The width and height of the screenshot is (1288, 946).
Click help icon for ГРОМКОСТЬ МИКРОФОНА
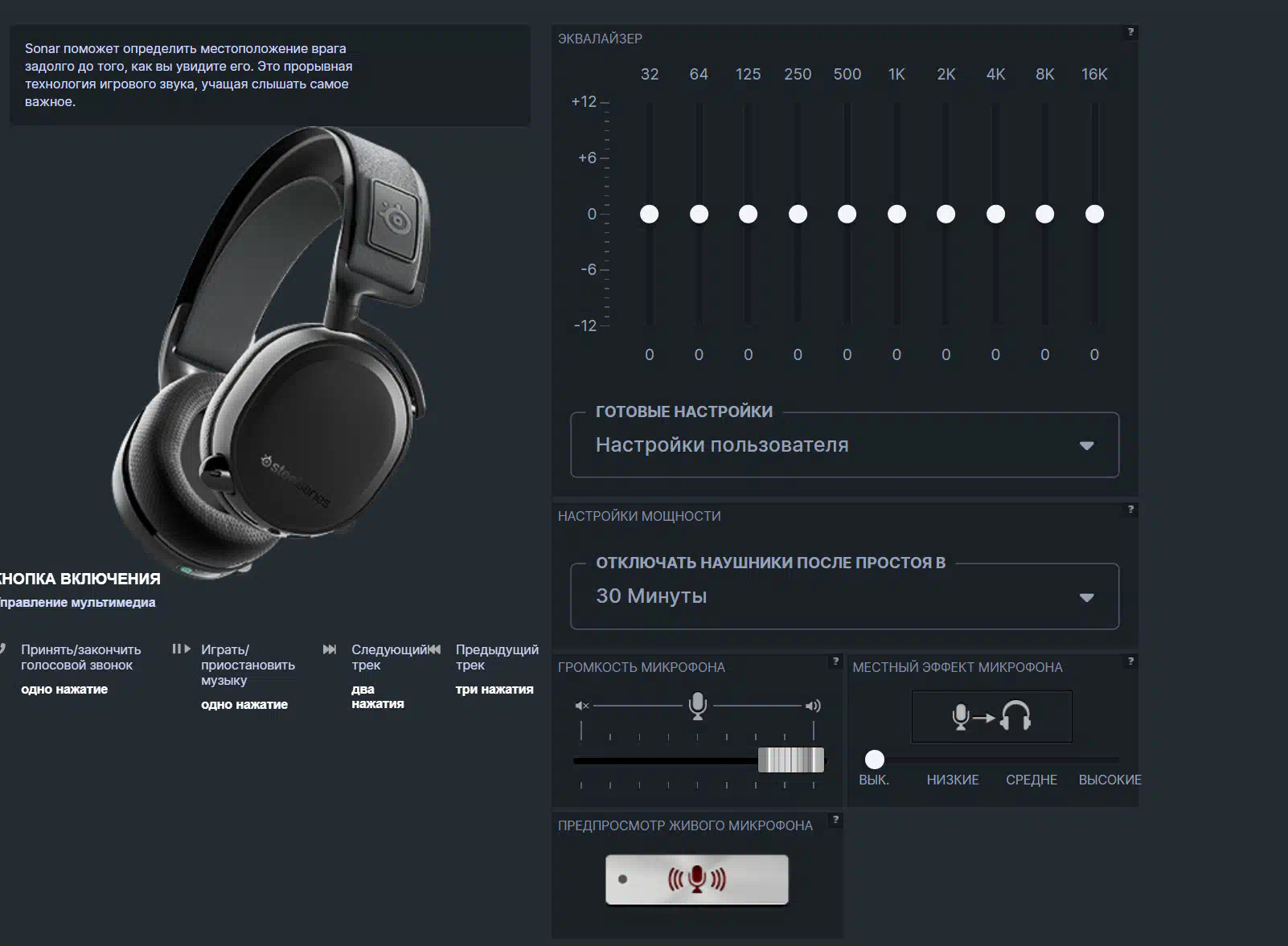[835, 661]
